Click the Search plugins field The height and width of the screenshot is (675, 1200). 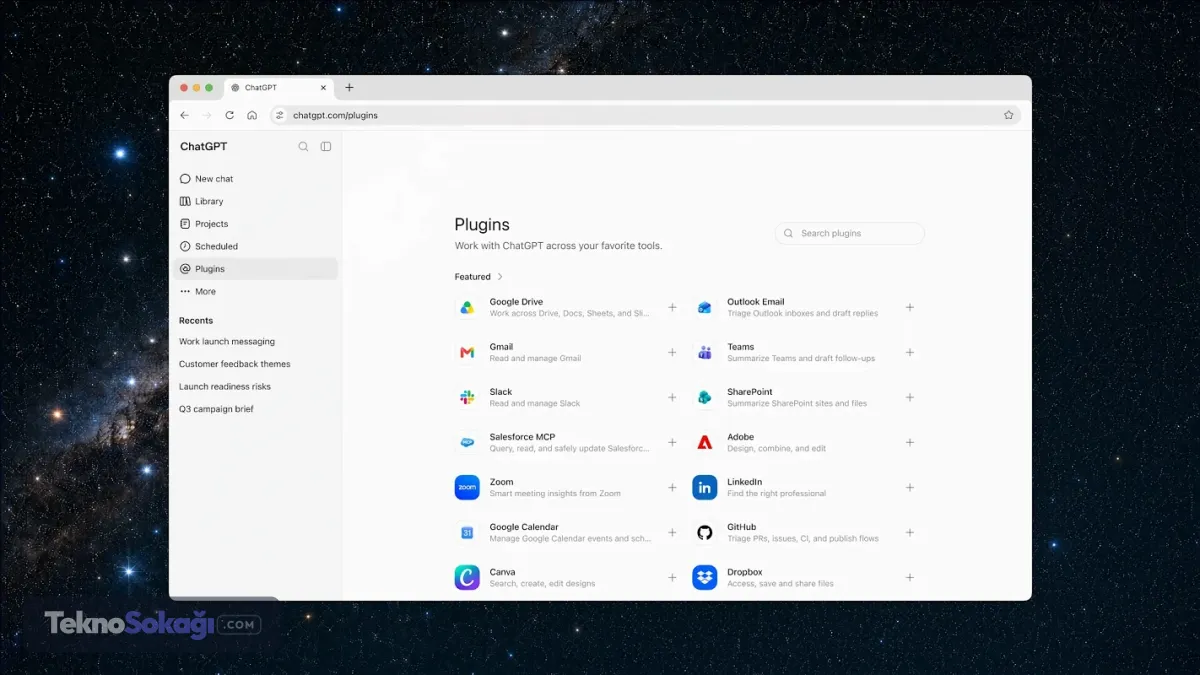tap(850, 233)
